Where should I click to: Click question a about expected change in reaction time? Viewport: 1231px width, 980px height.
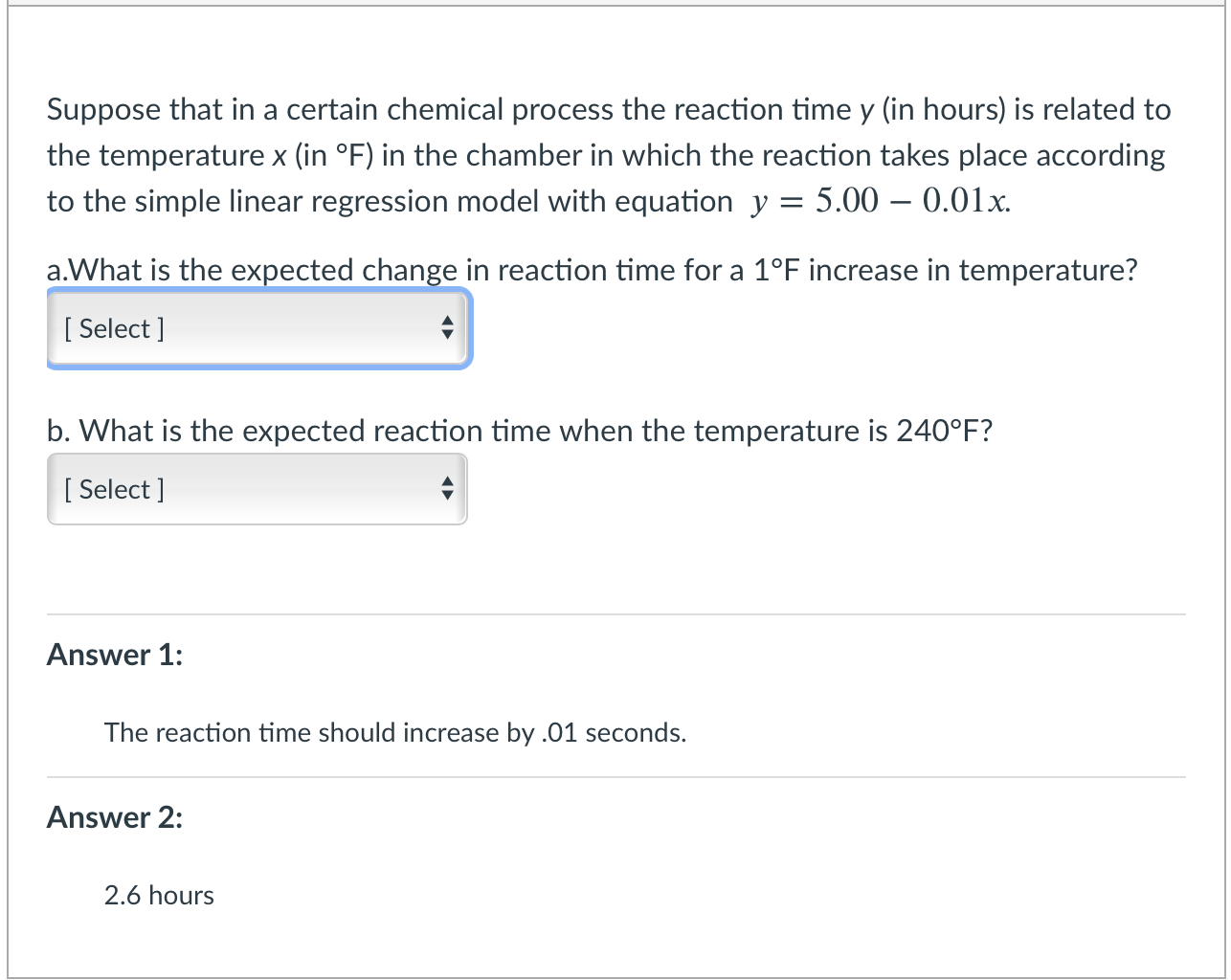tap(592, 271)
